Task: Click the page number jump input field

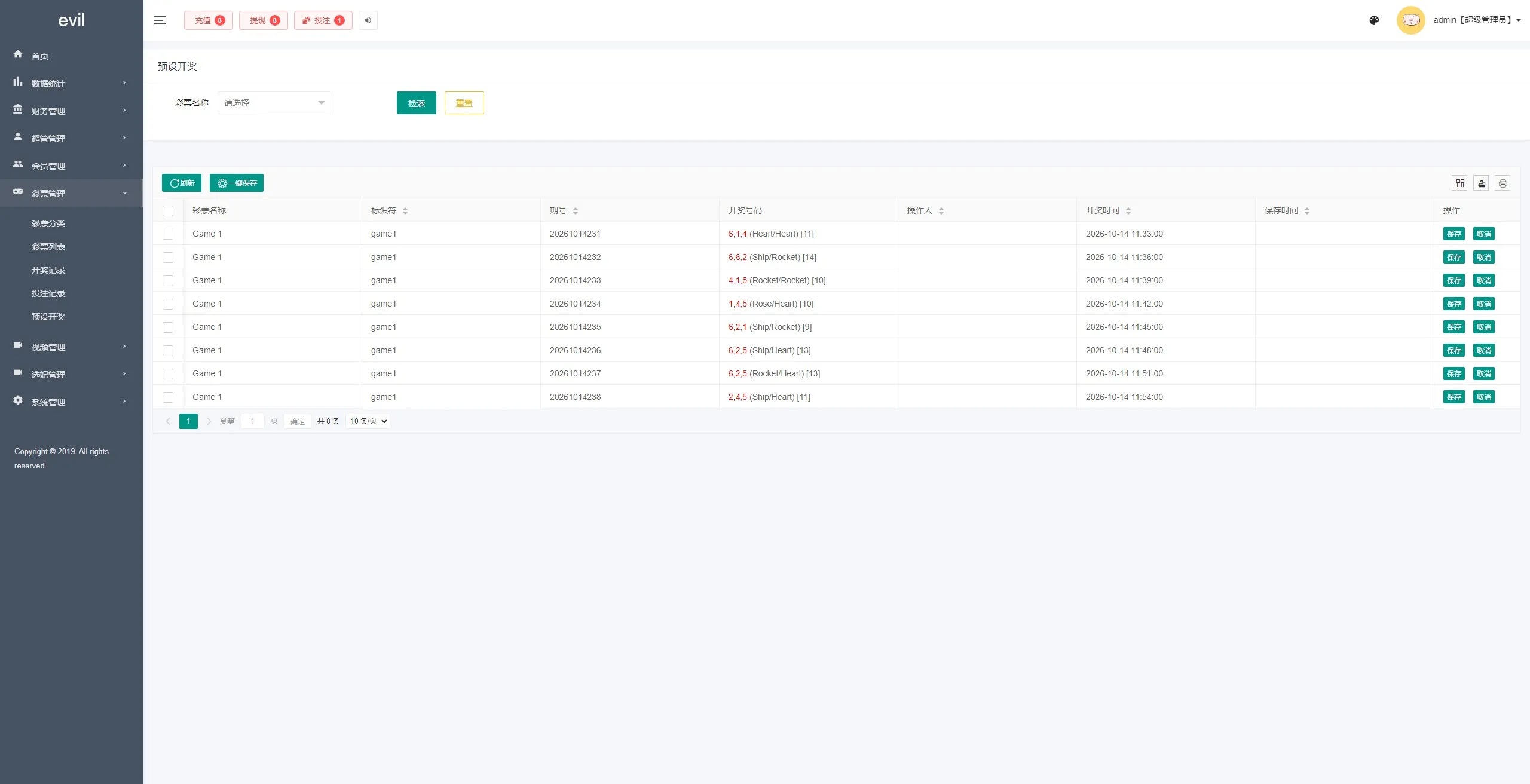Action: (253, 421)
